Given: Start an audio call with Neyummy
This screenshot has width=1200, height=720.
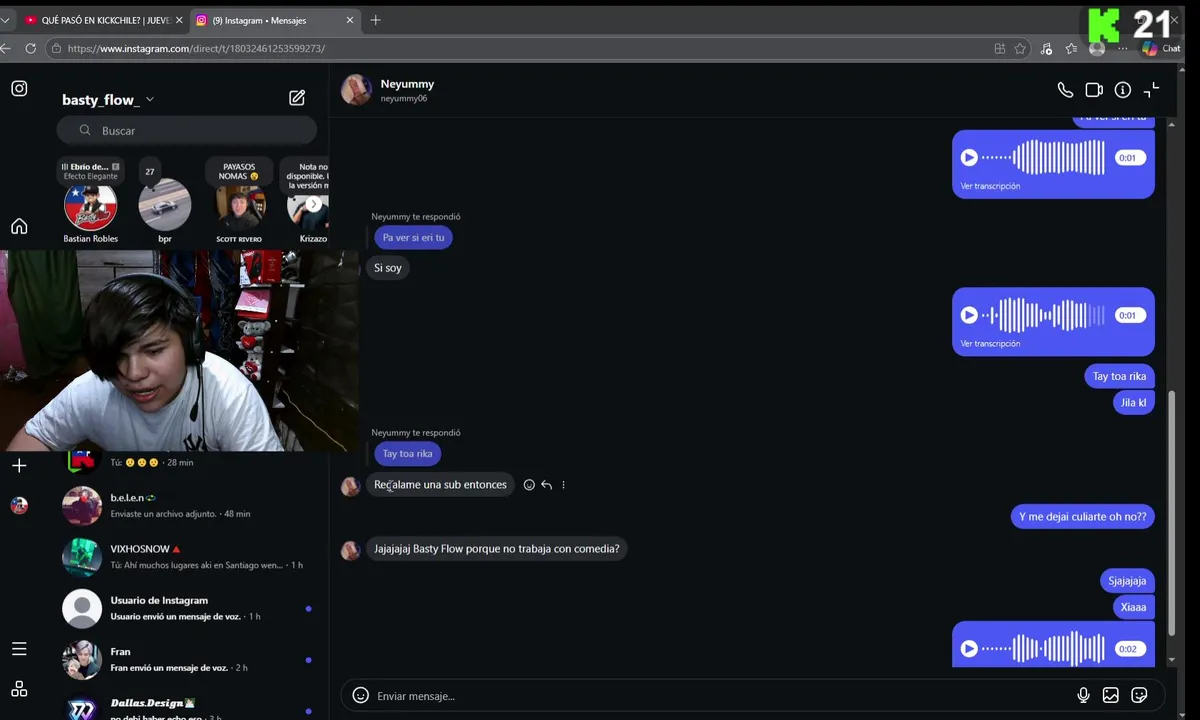Looking at the screenshot, I should pos(1065,90).
